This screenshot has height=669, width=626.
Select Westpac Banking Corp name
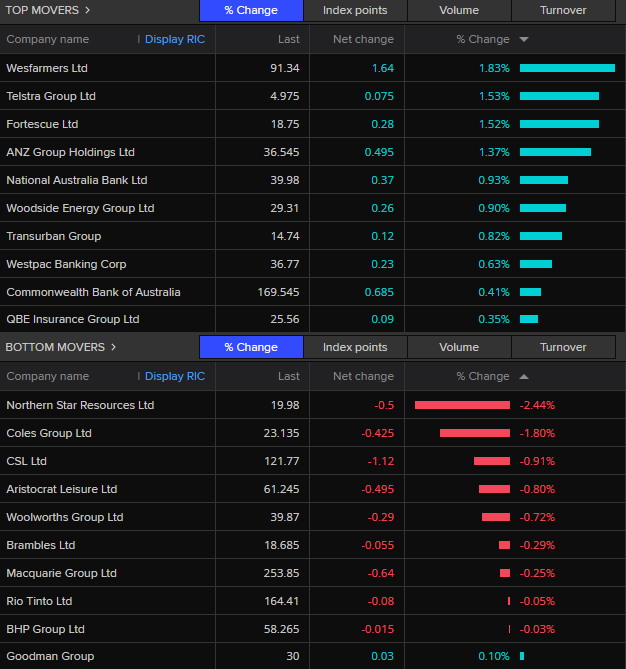tap(66, 264)
